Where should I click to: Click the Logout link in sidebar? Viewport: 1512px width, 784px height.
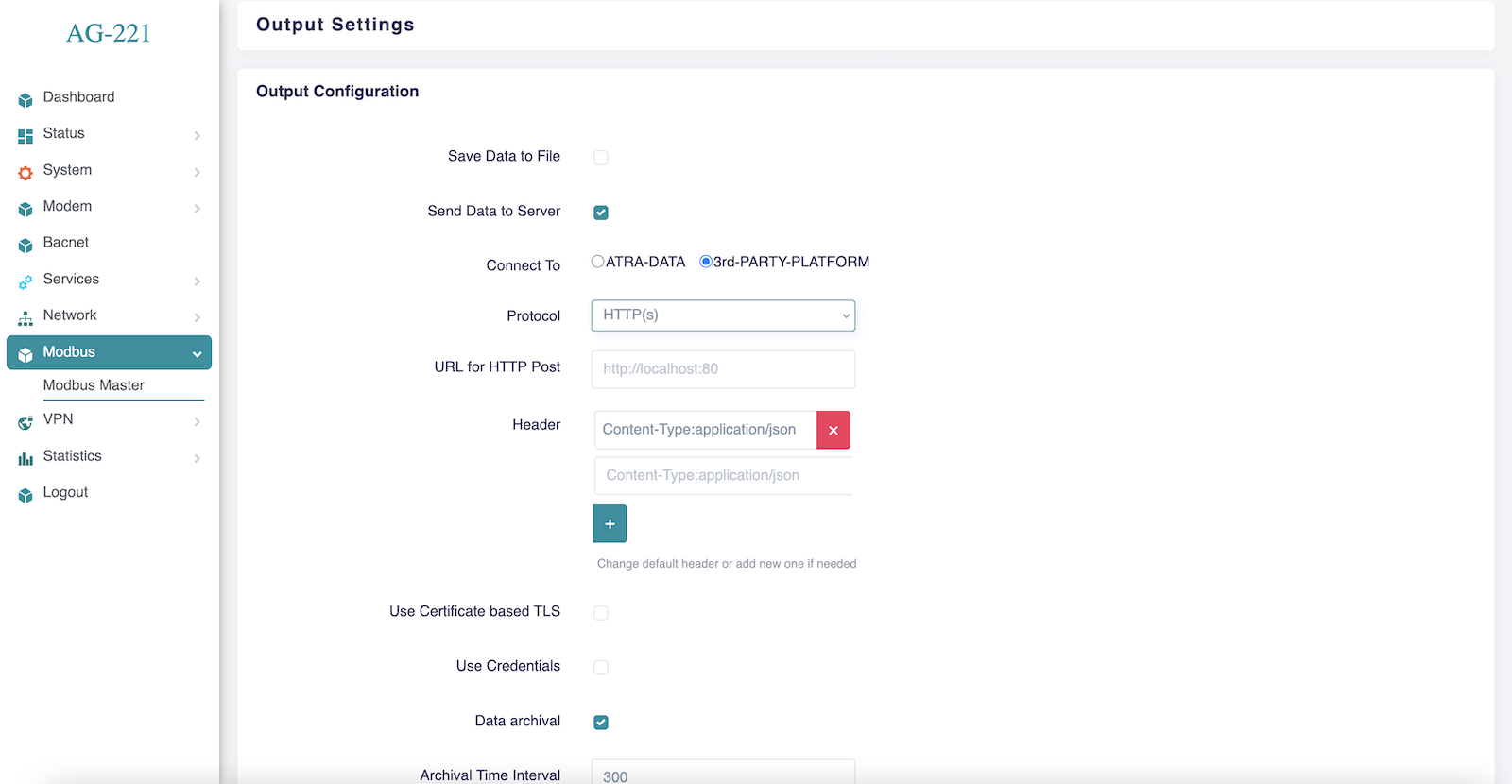[x=65, y=492]
